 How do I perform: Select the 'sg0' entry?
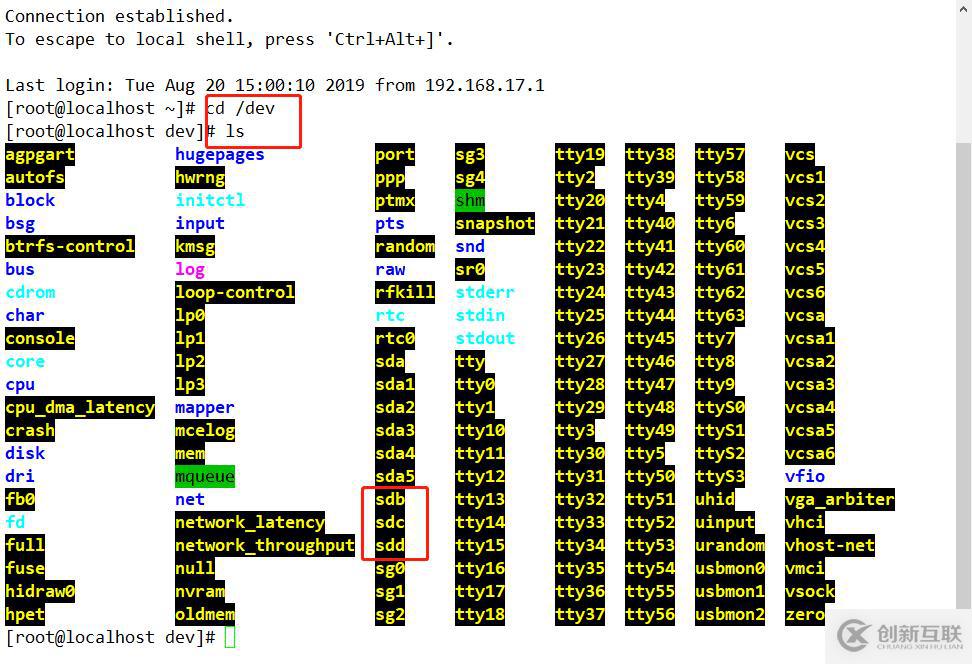[x=390, y=569]
